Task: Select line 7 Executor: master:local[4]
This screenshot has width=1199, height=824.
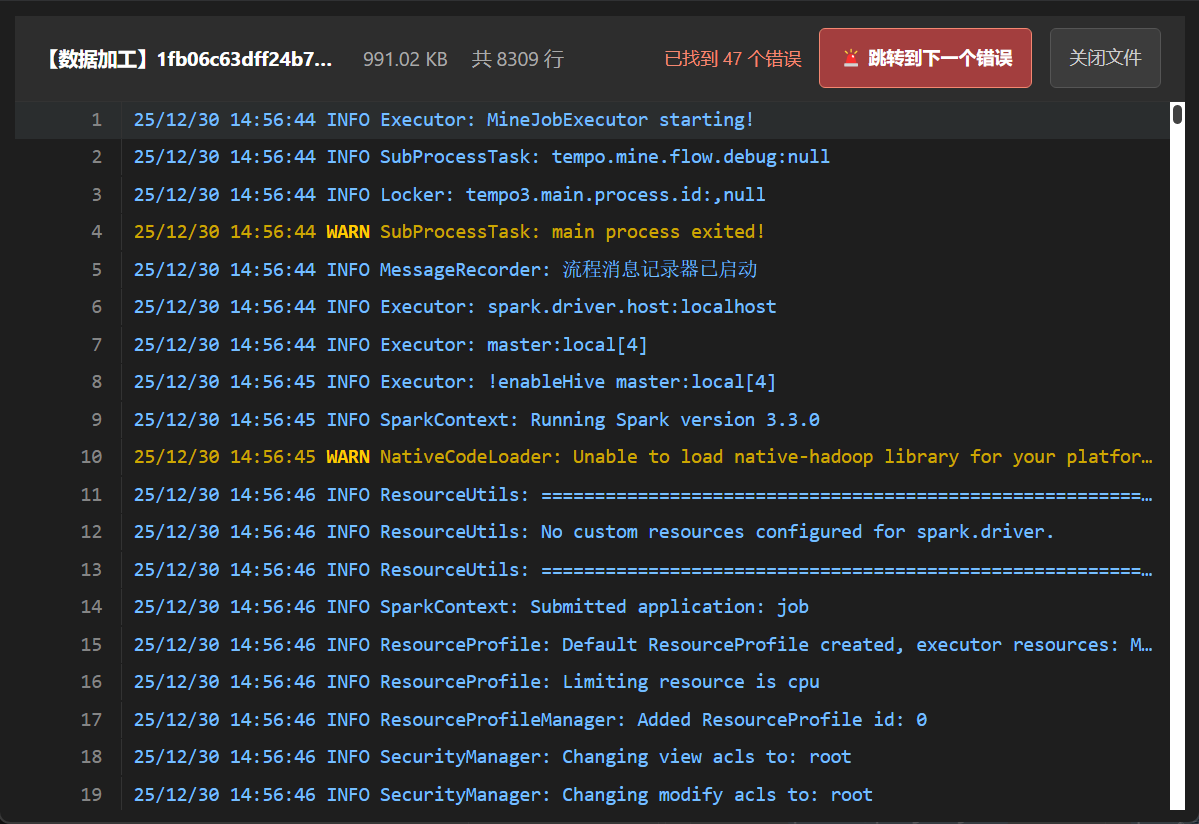Action: 592,345
